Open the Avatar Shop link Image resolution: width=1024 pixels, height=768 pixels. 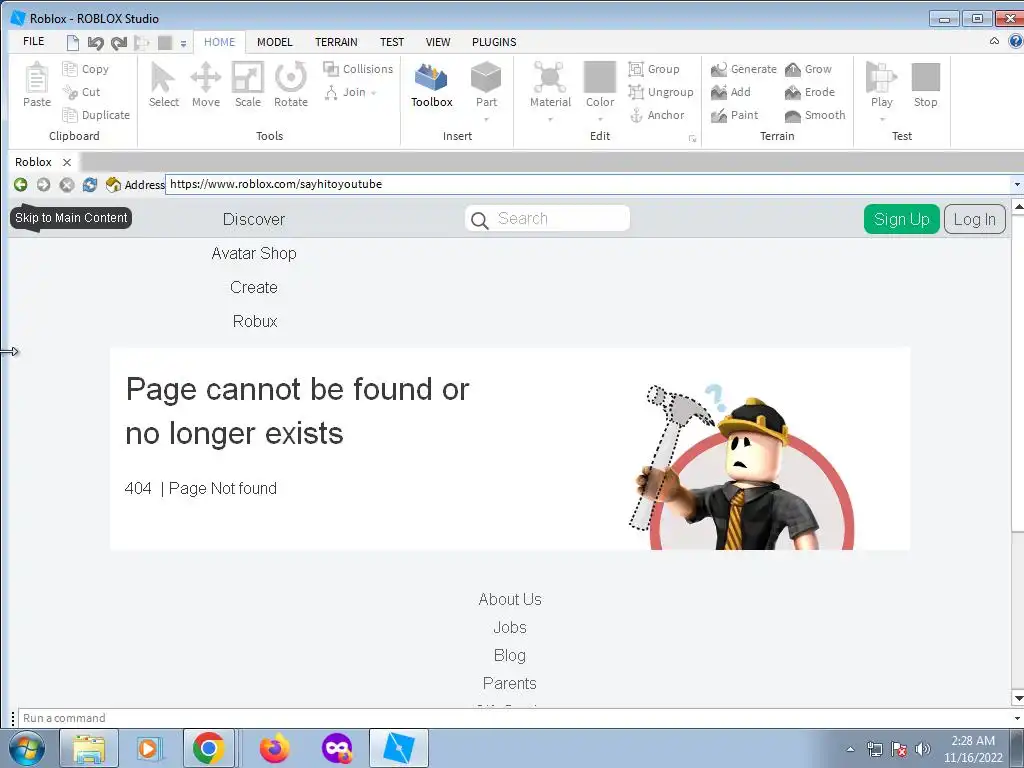point(253,253)
